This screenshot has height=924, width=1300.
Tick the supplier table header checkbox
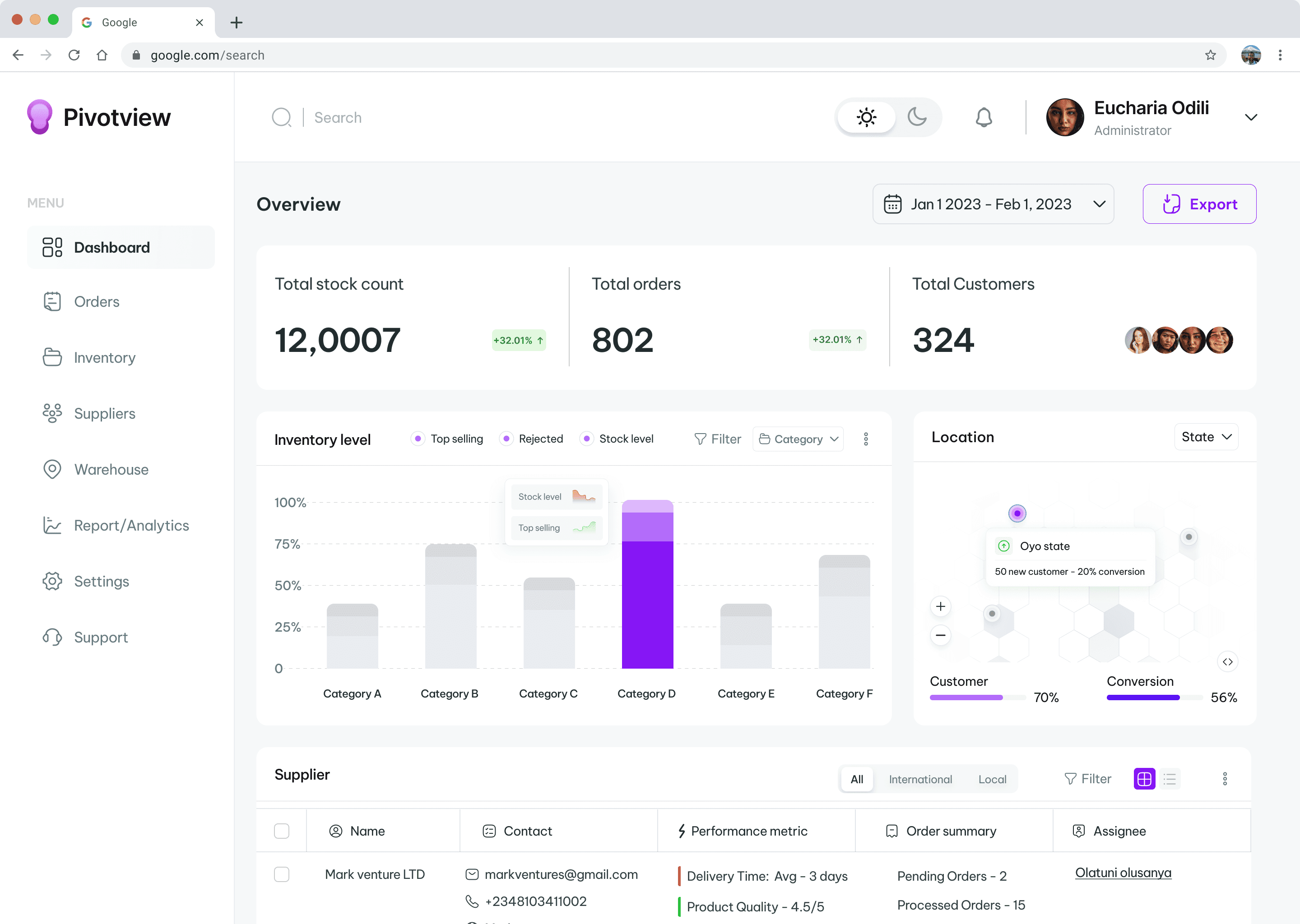[282, 831]
